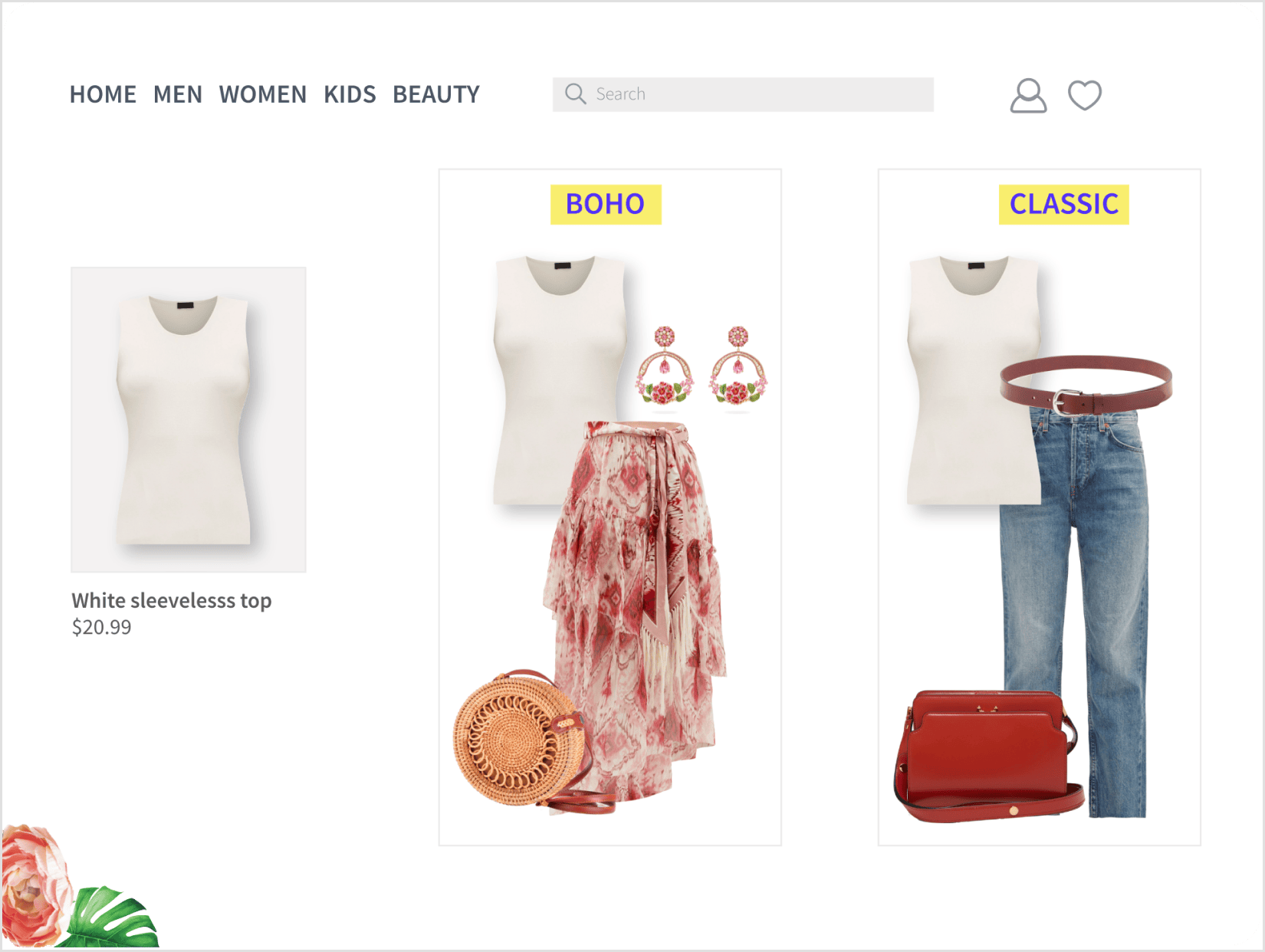Open the WOMEN category
Screen dimensions: 1265x952
(x=263, y=94)
